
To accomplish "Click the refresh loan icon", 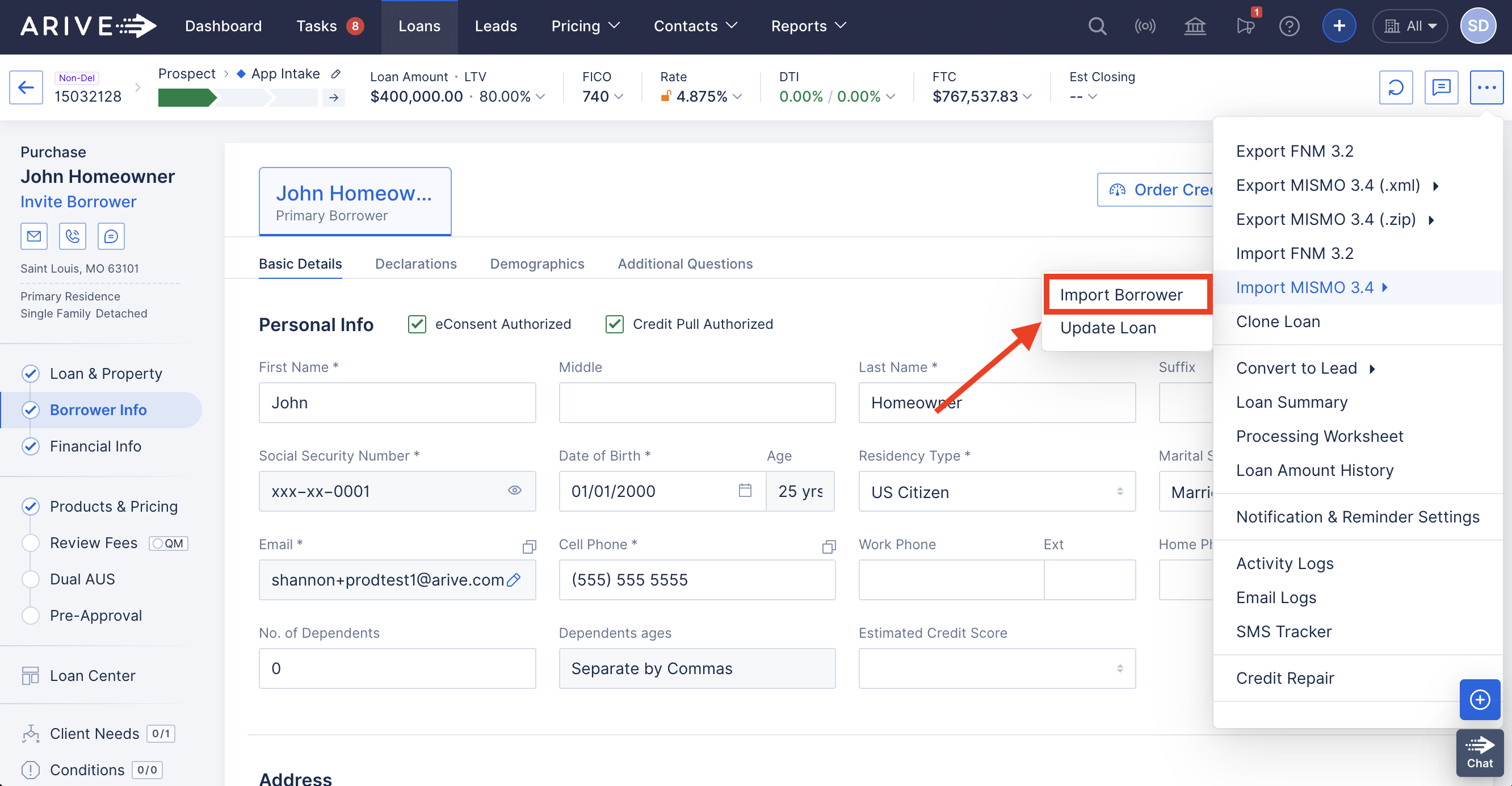I will click(1395, 87).
